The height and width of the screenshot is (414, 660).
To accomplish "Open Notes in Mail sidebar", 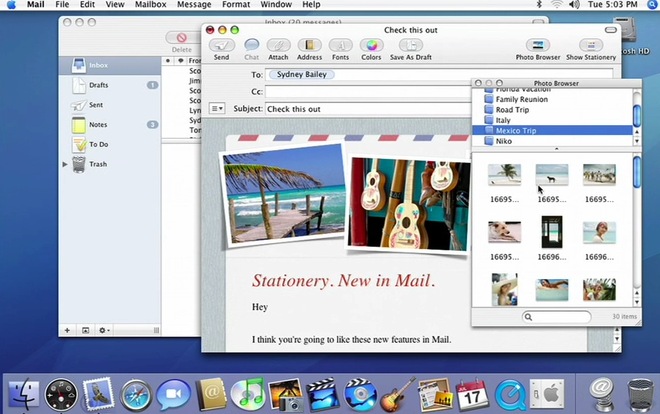I will click(x=109, y=125).
